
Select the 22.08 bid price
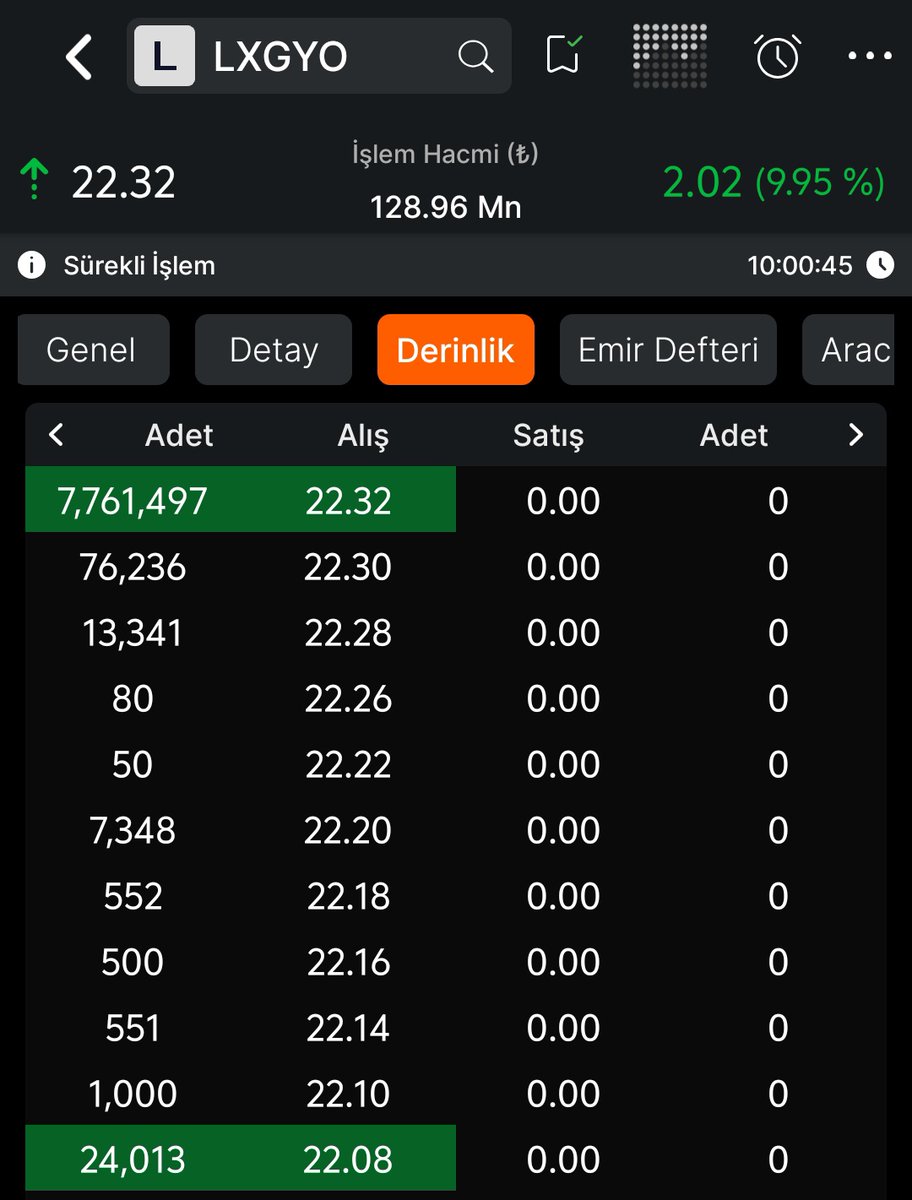(348, 1160)
